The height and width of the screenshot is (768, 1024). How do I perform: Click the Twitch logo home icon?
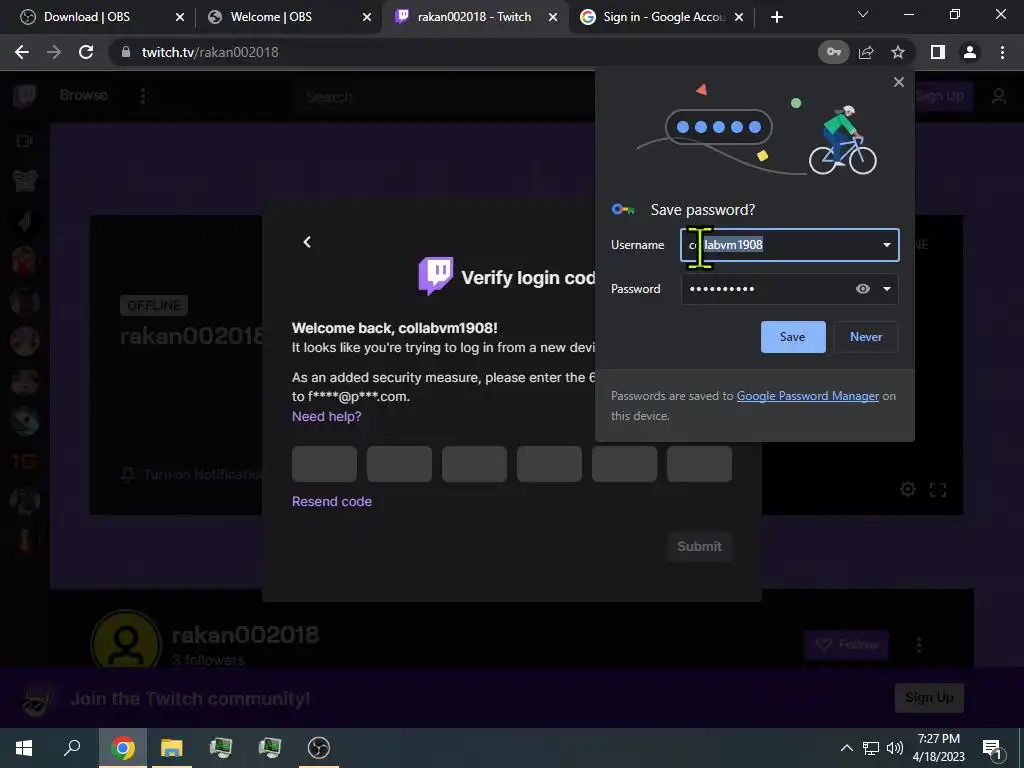25,96
